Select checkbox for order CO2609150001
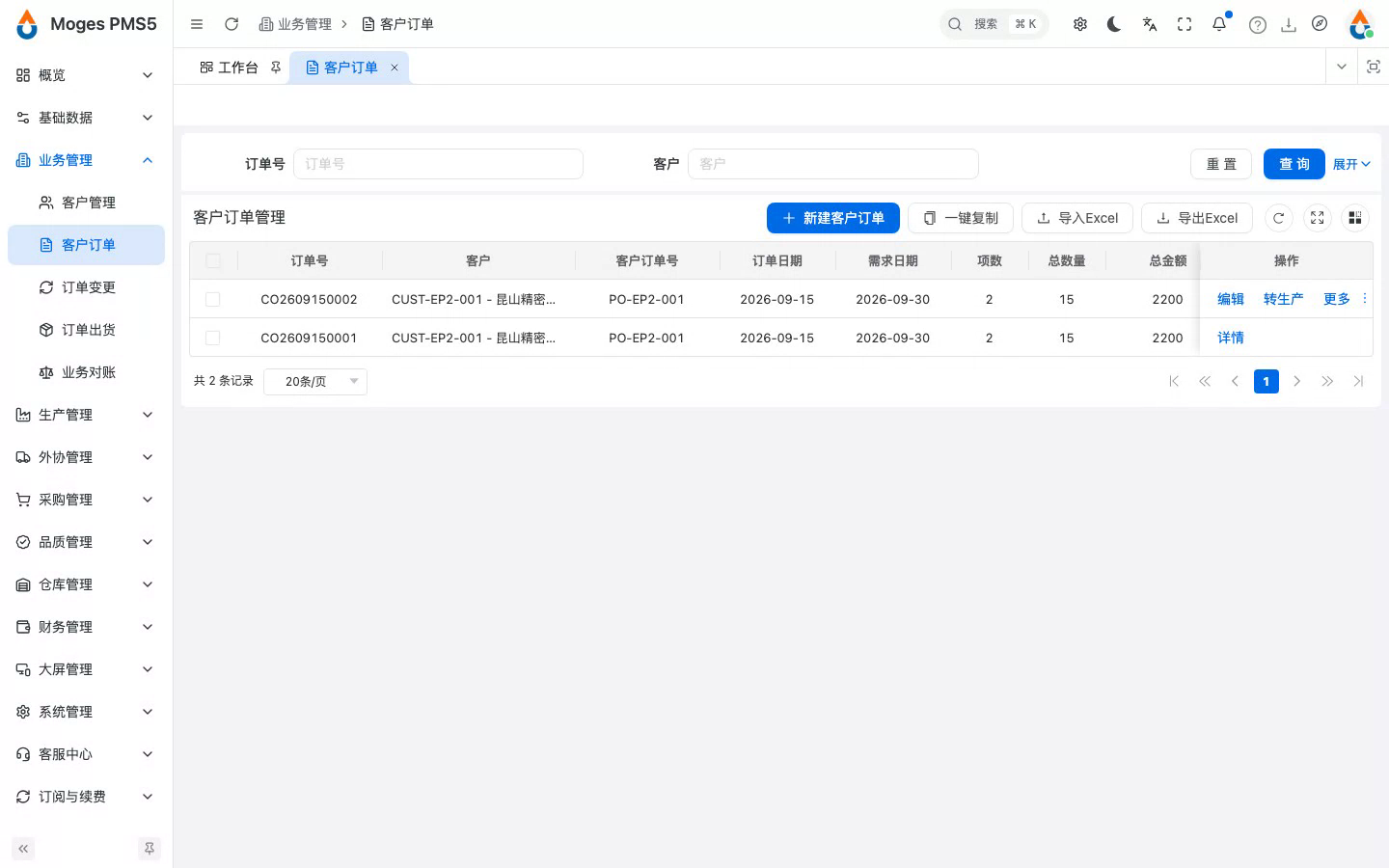 (213, 338)
